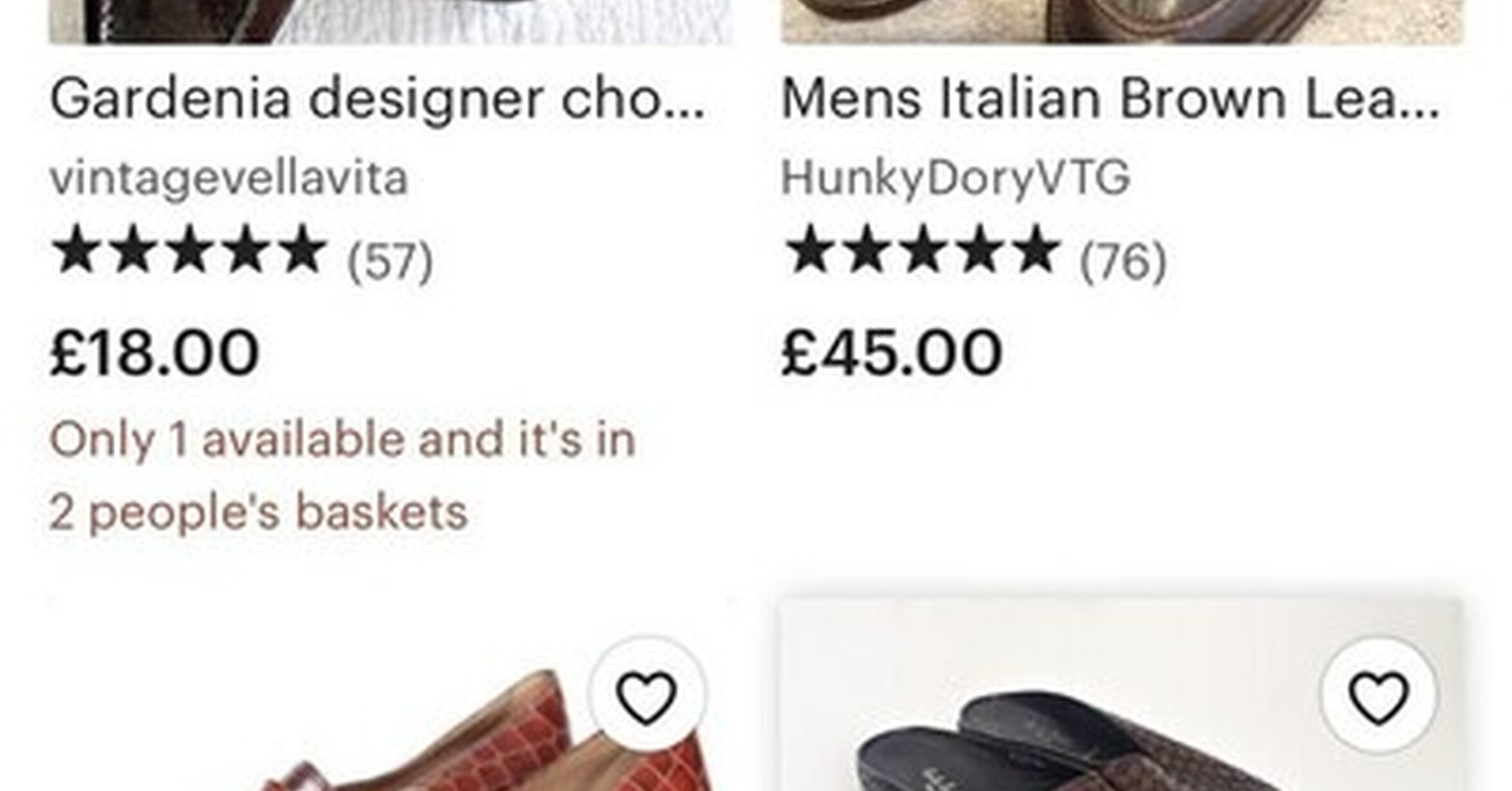Favorite the red crocodile shoes listing

[x=647, y=696]
